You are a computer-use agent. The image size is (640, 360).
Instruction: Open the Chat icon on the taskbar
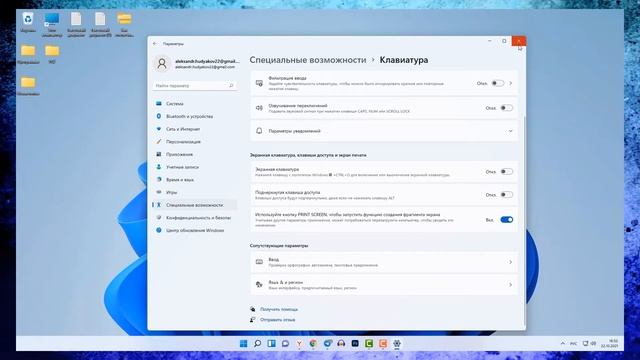click(x=285, y=344)
